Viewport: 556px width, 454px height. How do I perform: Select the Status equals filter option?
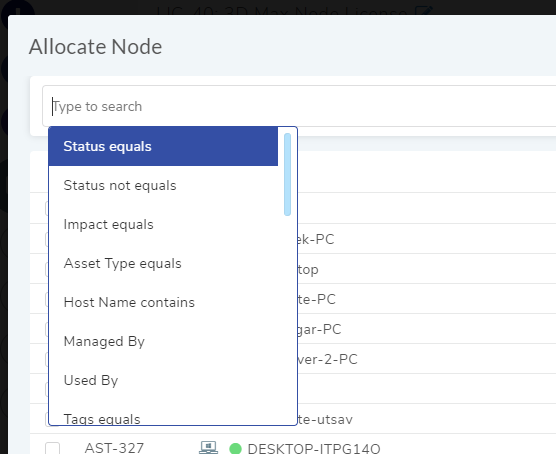point(163,146)
